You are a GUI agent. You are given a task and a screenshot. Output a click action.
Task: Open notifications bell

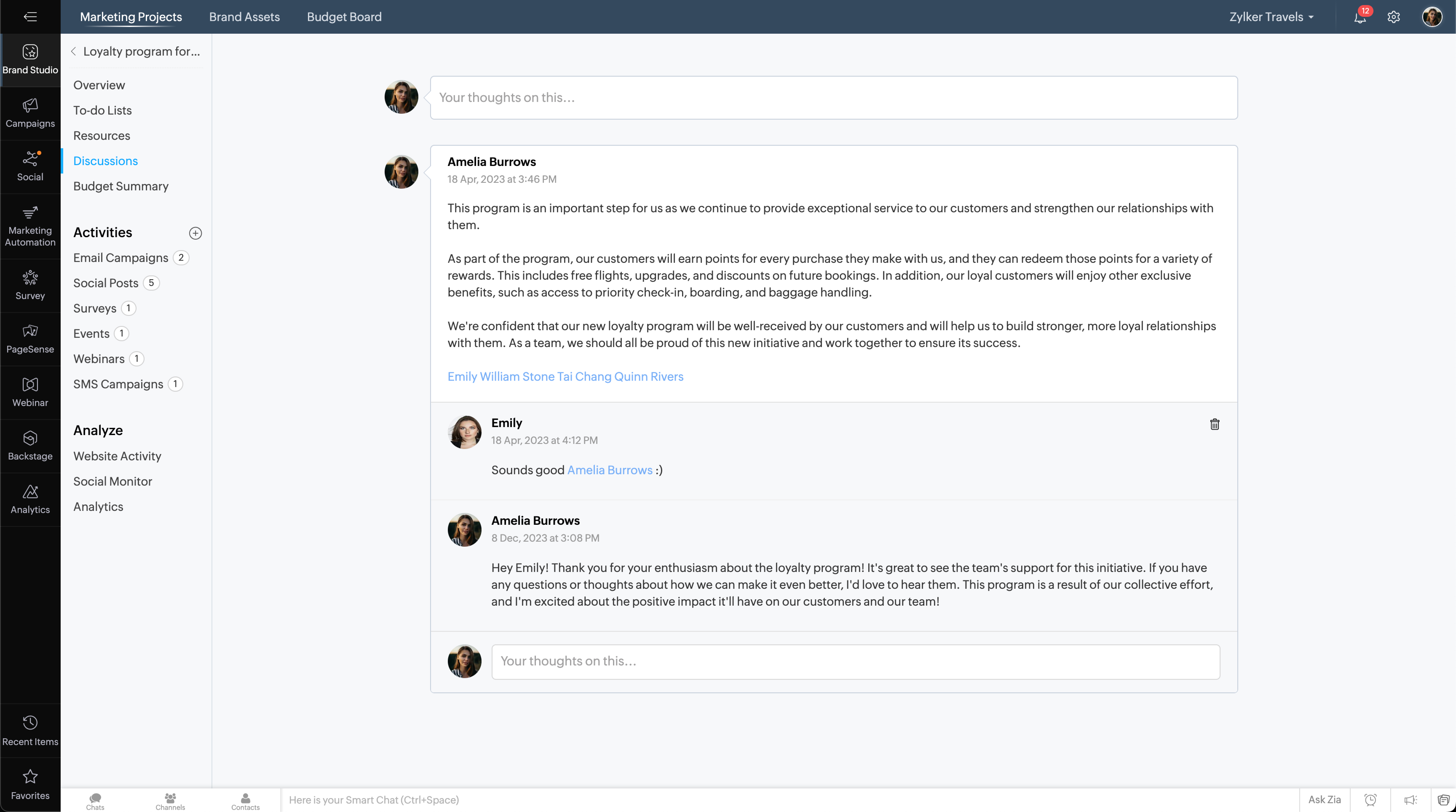(x=1359, y=17)
